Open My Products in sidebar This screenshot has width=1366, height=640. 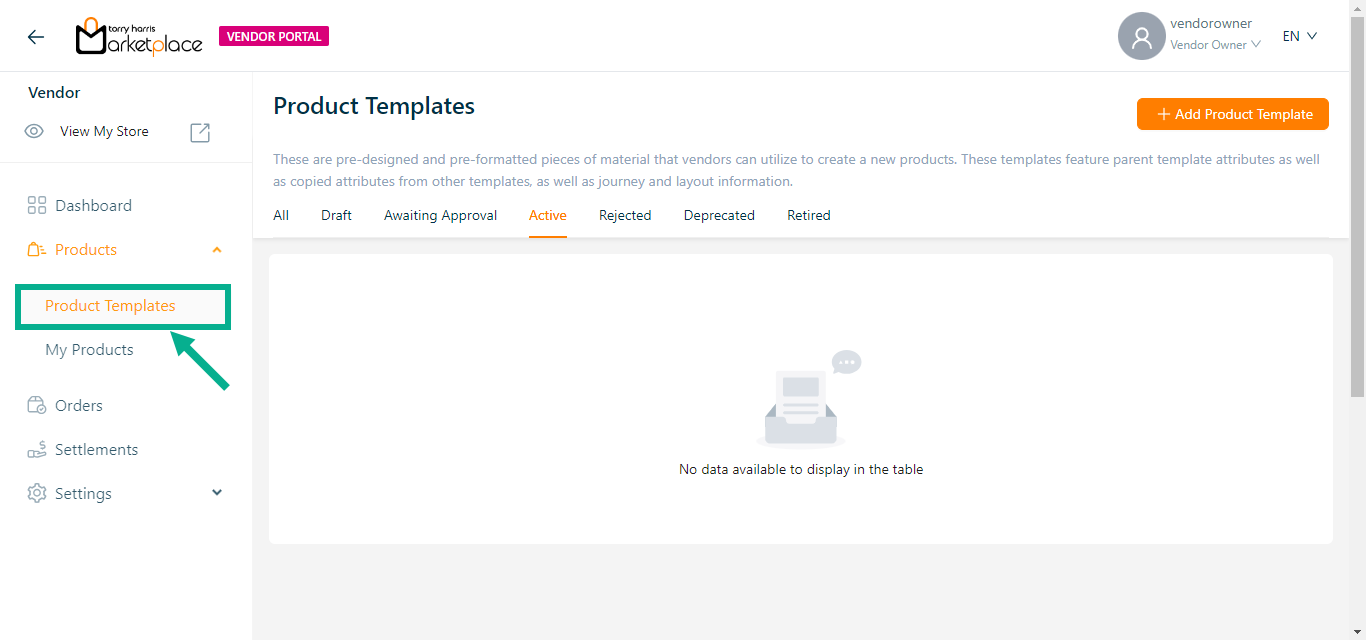click(x=89, y=350)
